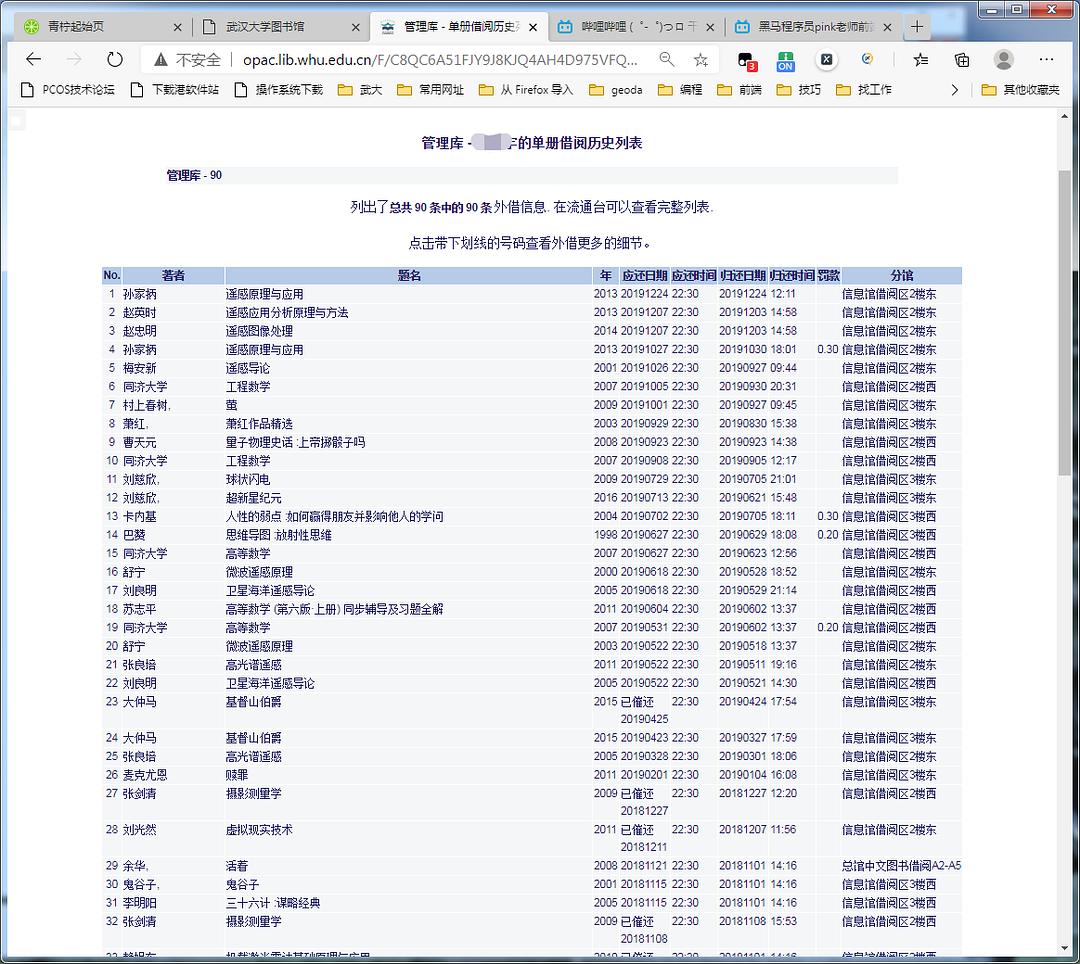Open browser settings ellipsis menu
This screenshot has width=1080, height=964.
[x=1046, y=60]
